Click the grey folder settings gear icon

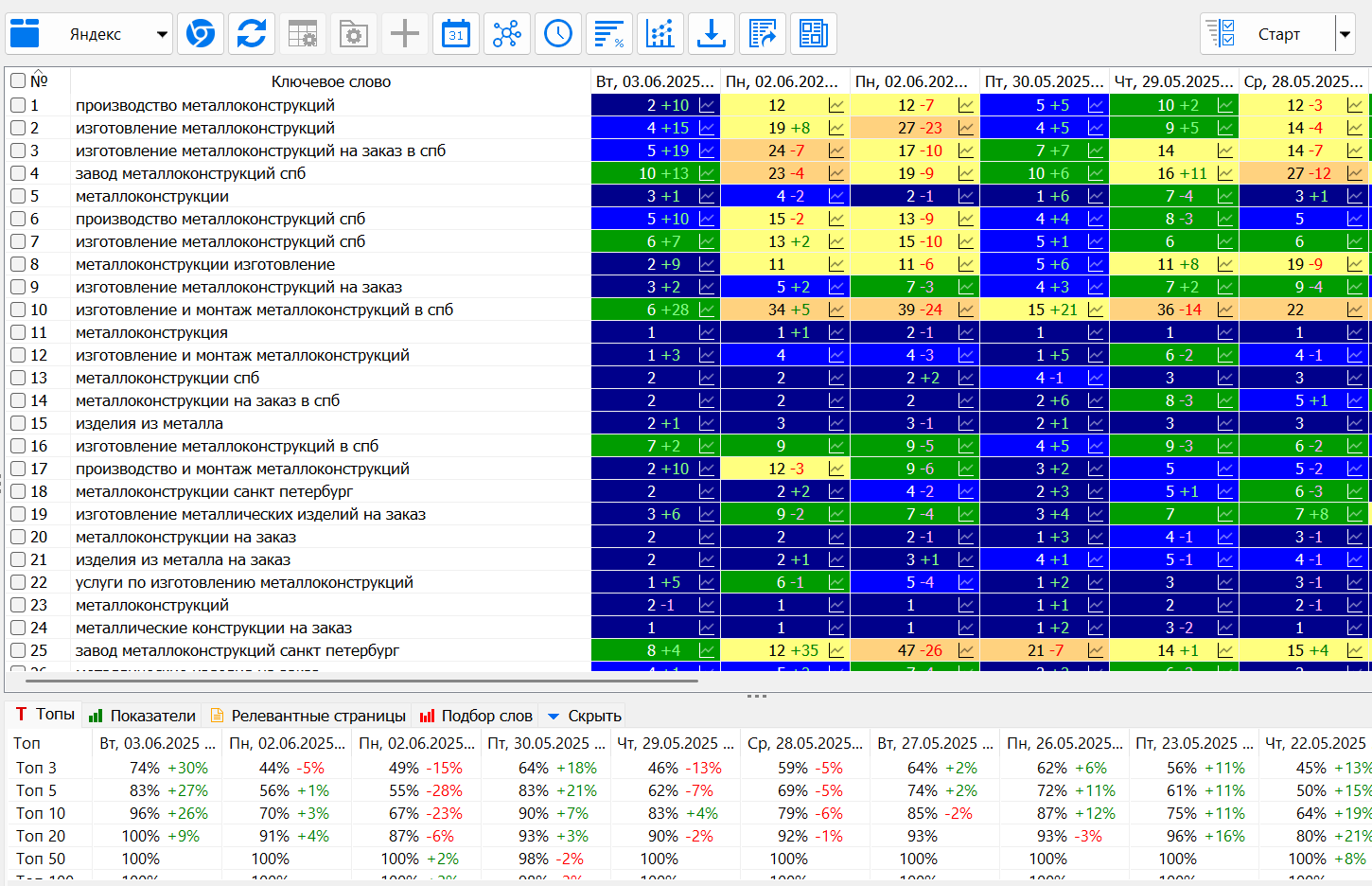pyautogui.click(x=354, y=34)
